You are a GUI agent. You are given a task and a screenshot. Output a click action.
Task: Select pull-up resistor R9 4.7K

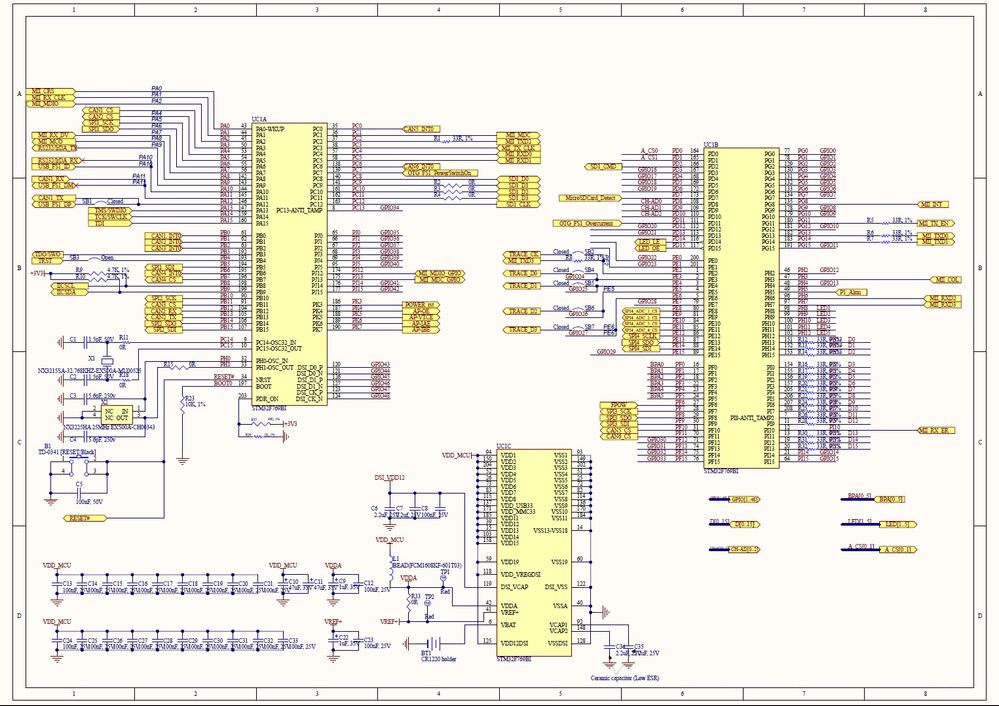tap(96, 273)
